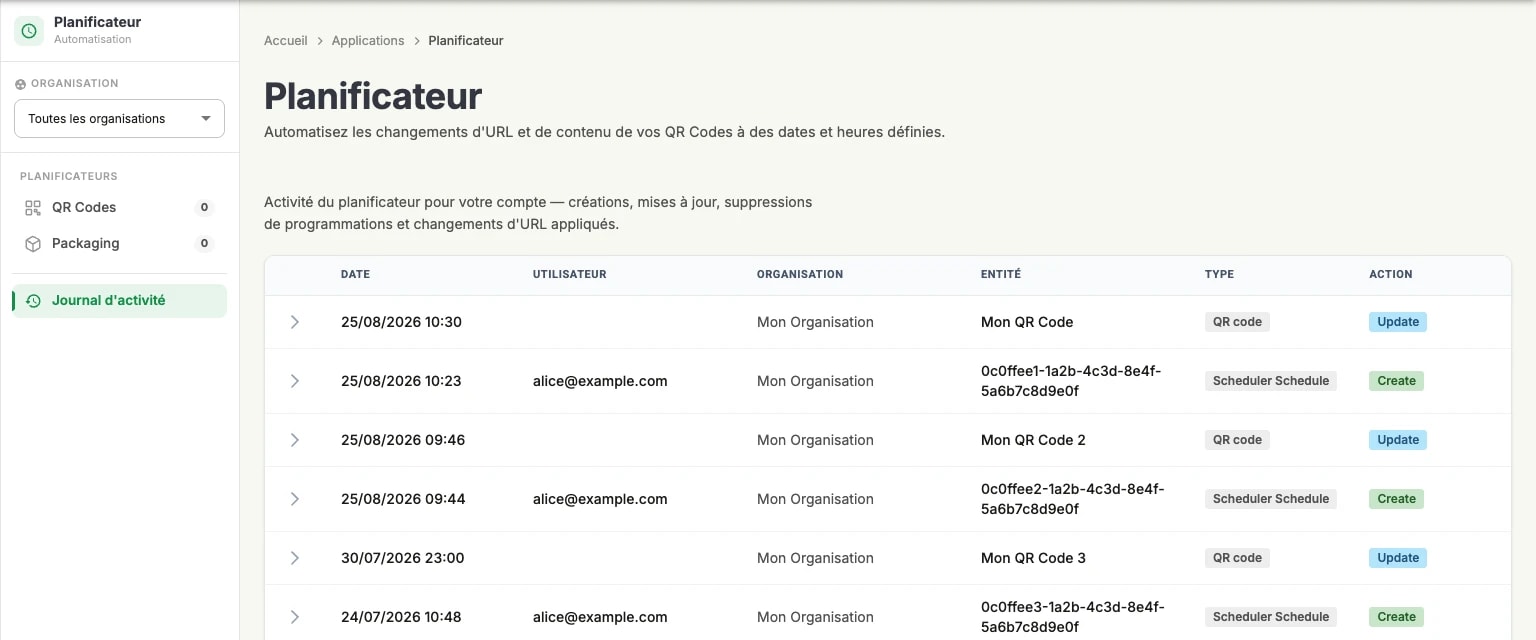Click the Scheduler Schedule tag at 09:44
1536x640 pixels.
point(1271,499)
